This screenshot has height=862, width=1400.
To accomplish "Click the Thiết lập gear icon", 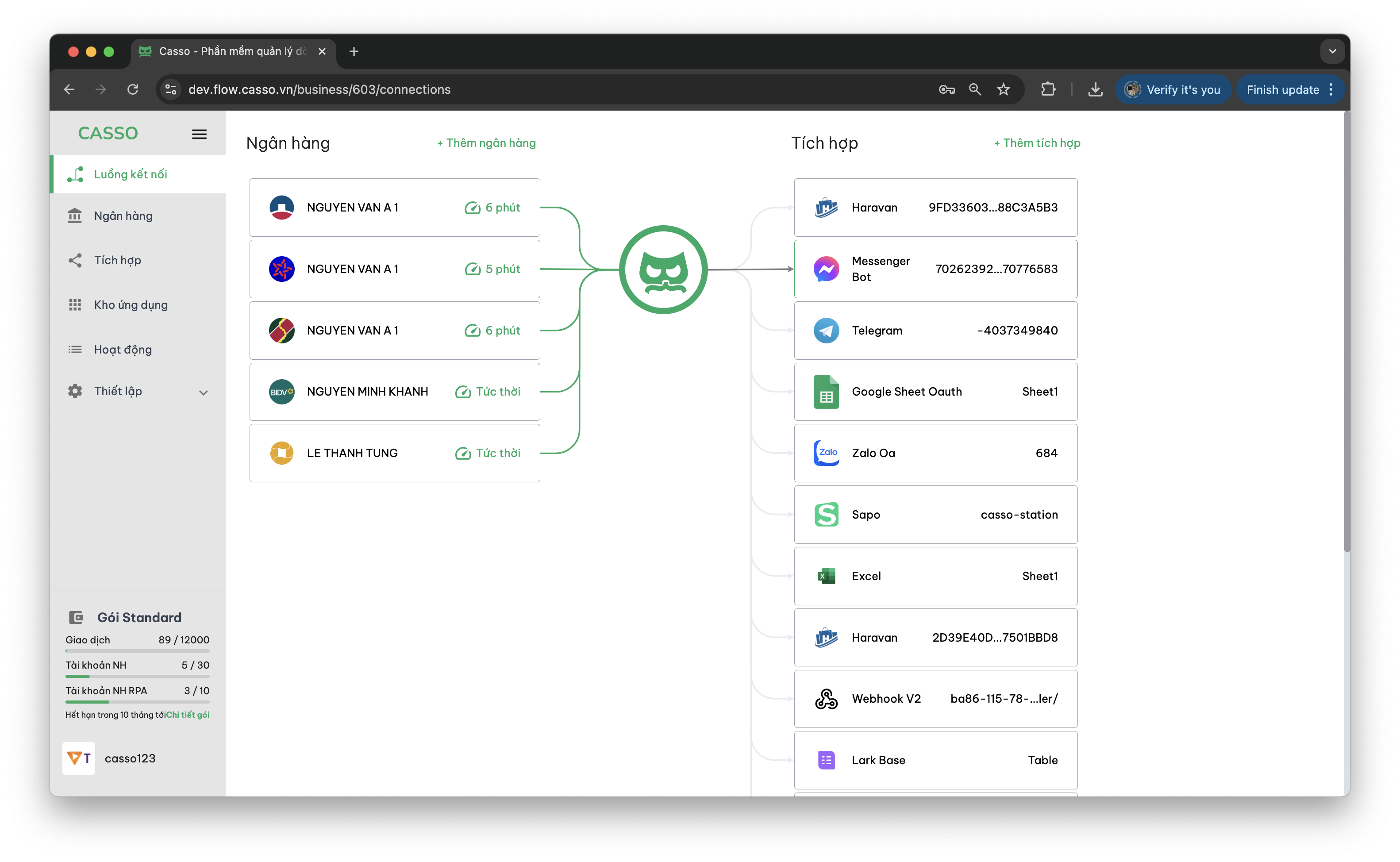I will click(75, 391).
